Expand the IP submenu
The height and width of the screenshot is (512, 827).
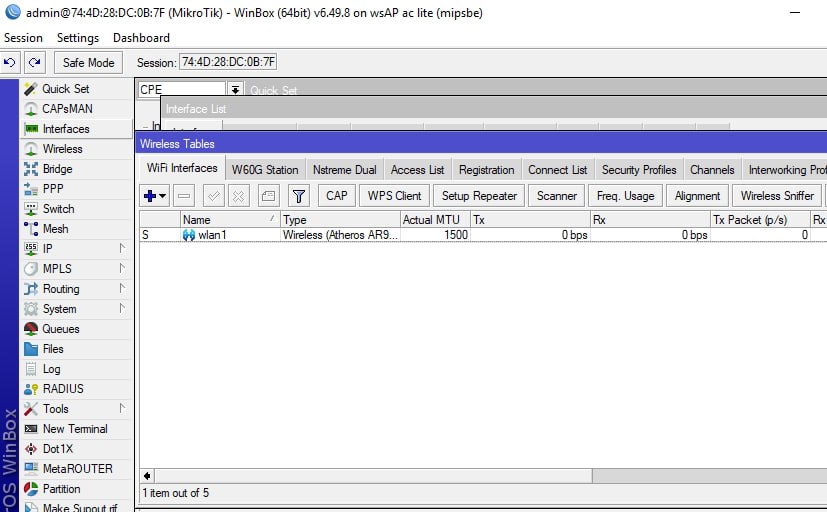(122, 248)
